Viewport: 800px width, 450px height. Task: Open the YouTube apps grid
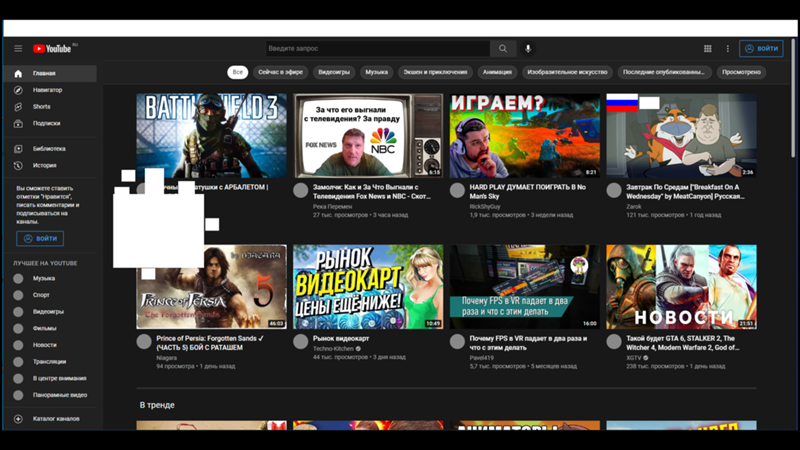pos(708,48)
